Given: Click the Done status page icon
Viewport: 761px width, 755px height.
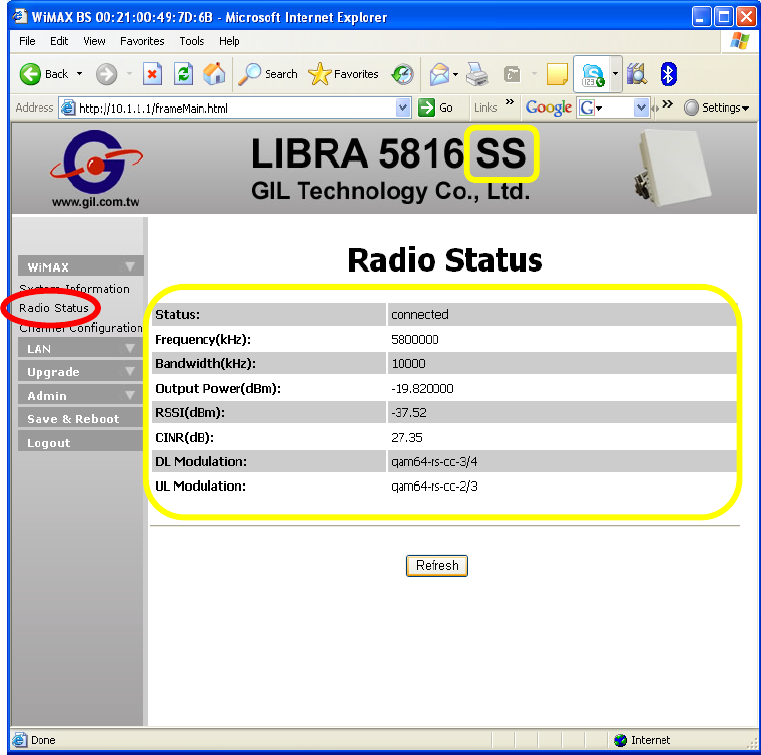Looking at the screenshot, I should pos(19,740).
